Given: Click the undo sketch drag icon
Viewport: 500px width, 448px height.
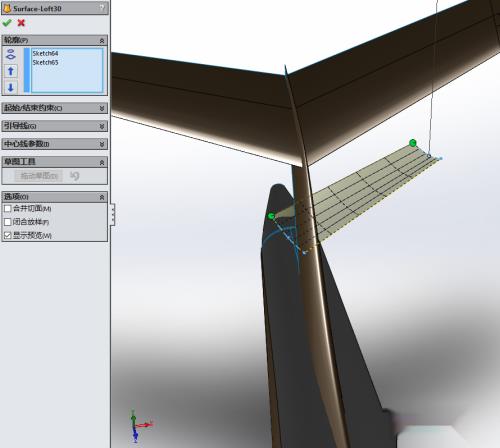Looking at the screenshot, I should click(x=75, y=176).
